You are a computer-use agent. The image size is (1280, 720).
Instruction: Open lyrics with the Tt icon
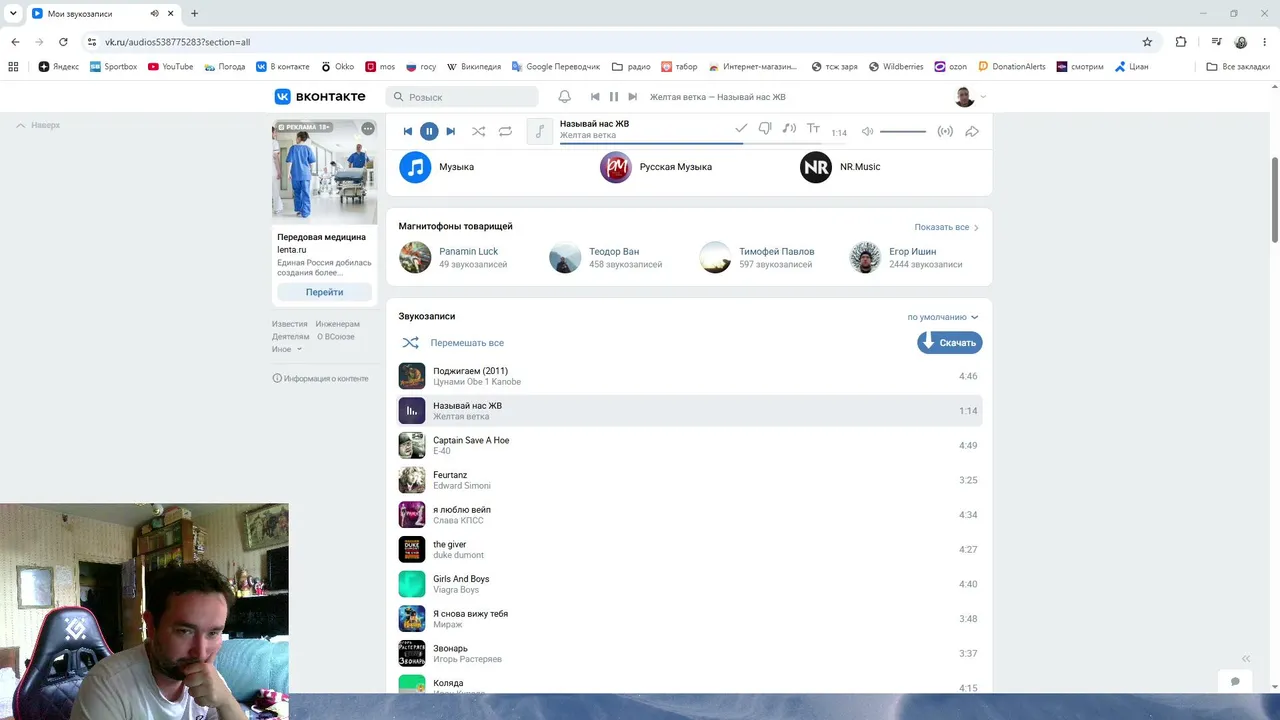point(813,129)
